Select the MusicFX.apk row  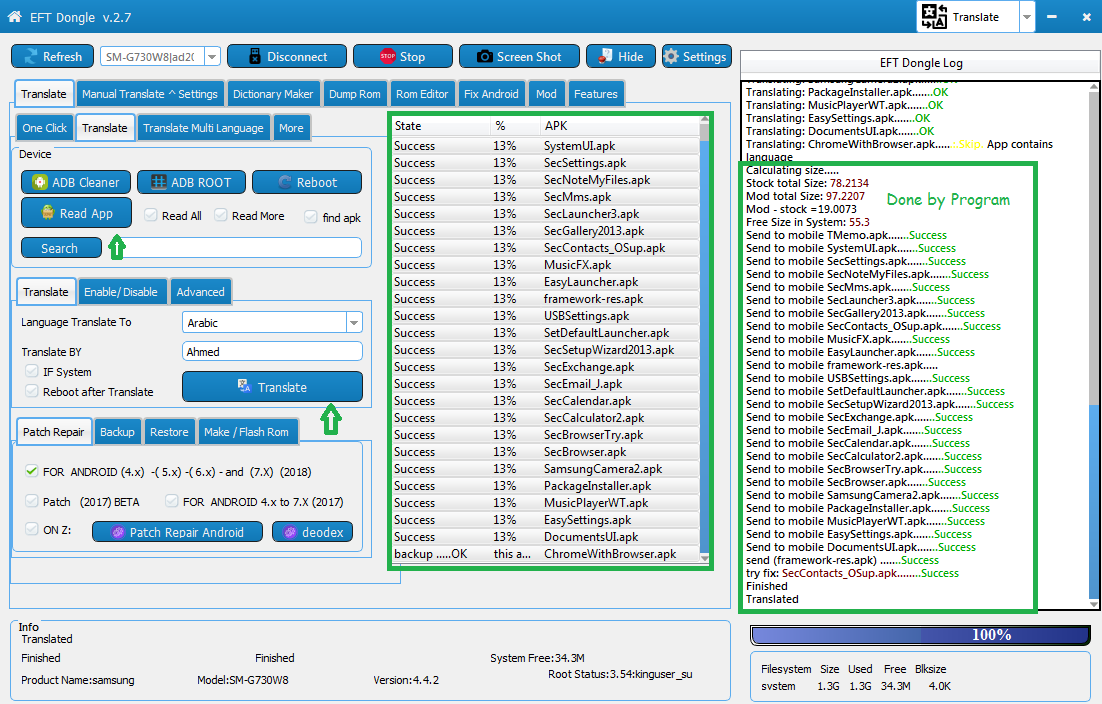545,265
